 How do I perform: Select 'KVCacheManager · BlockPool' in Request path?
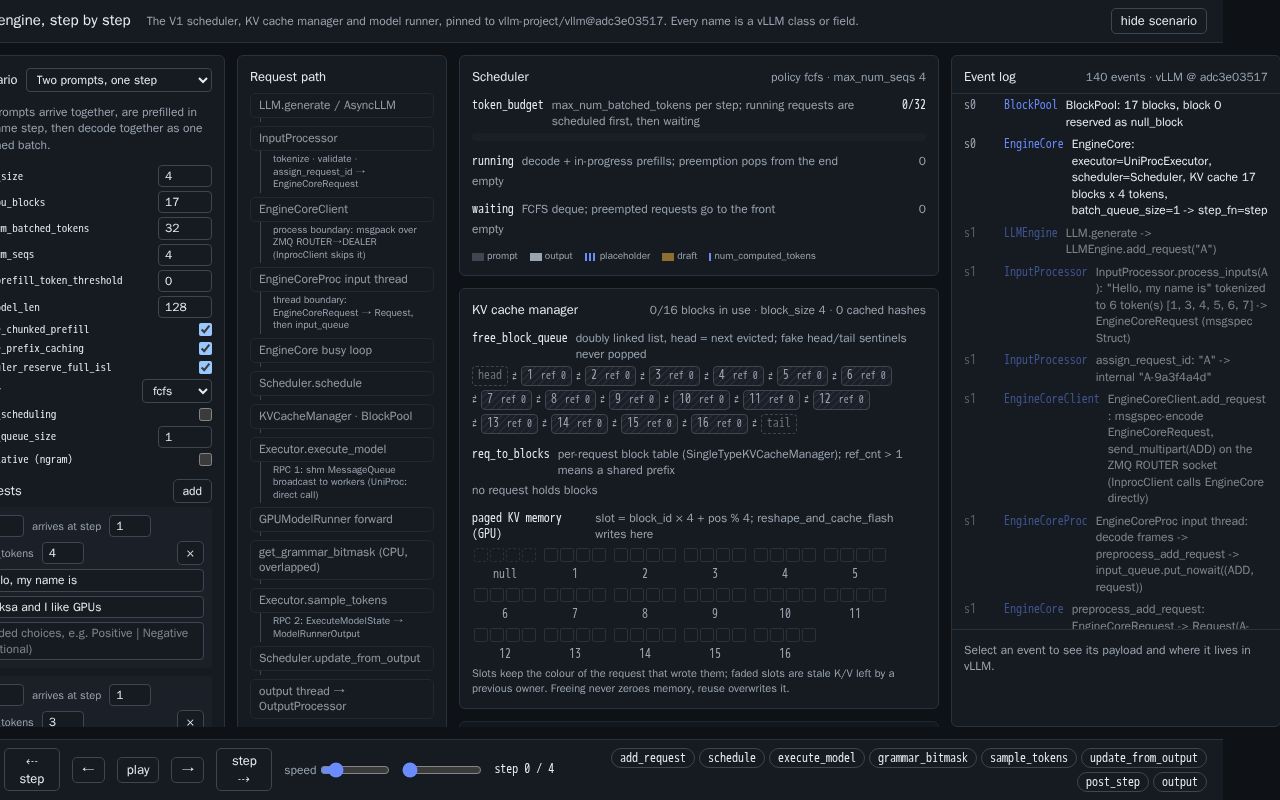pos(341,416)
